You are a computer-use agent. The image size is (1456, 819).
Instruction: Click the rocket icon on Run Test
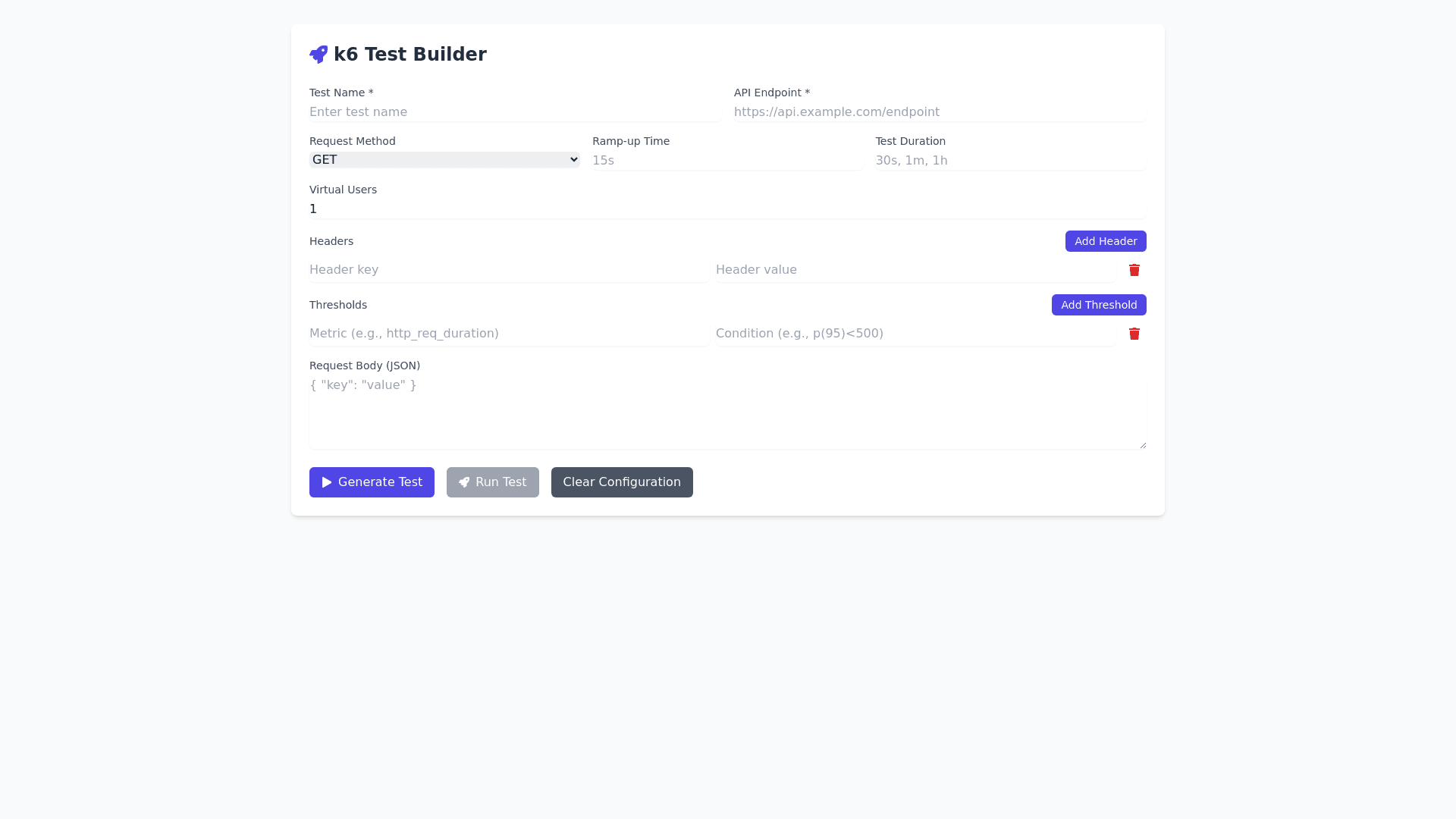pos(464,482)
